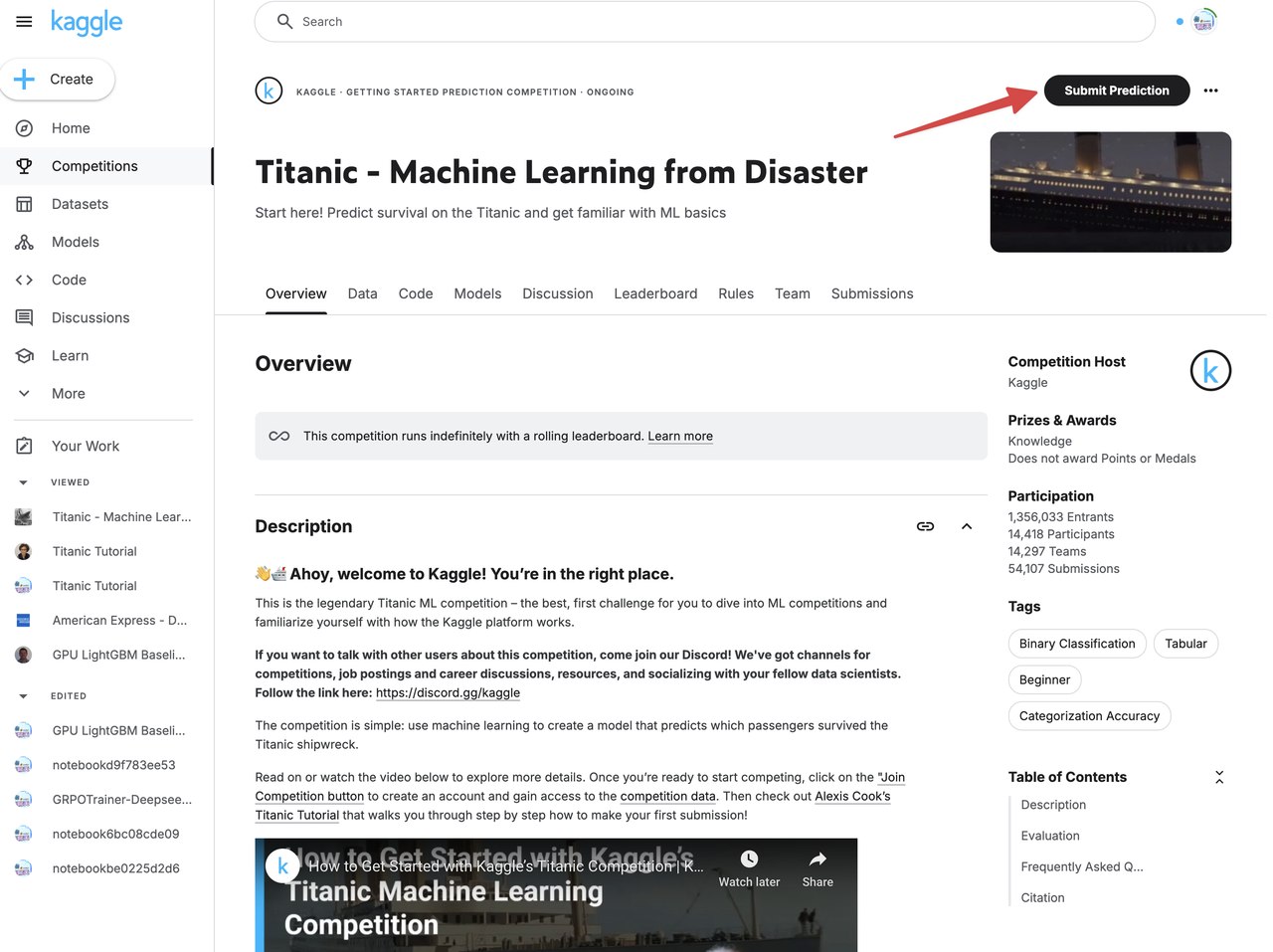The height and width of the screenshot is (952, 1273).
Task: Click the Titanic ship header thumbnail
Action: [x=1111, y=192]
